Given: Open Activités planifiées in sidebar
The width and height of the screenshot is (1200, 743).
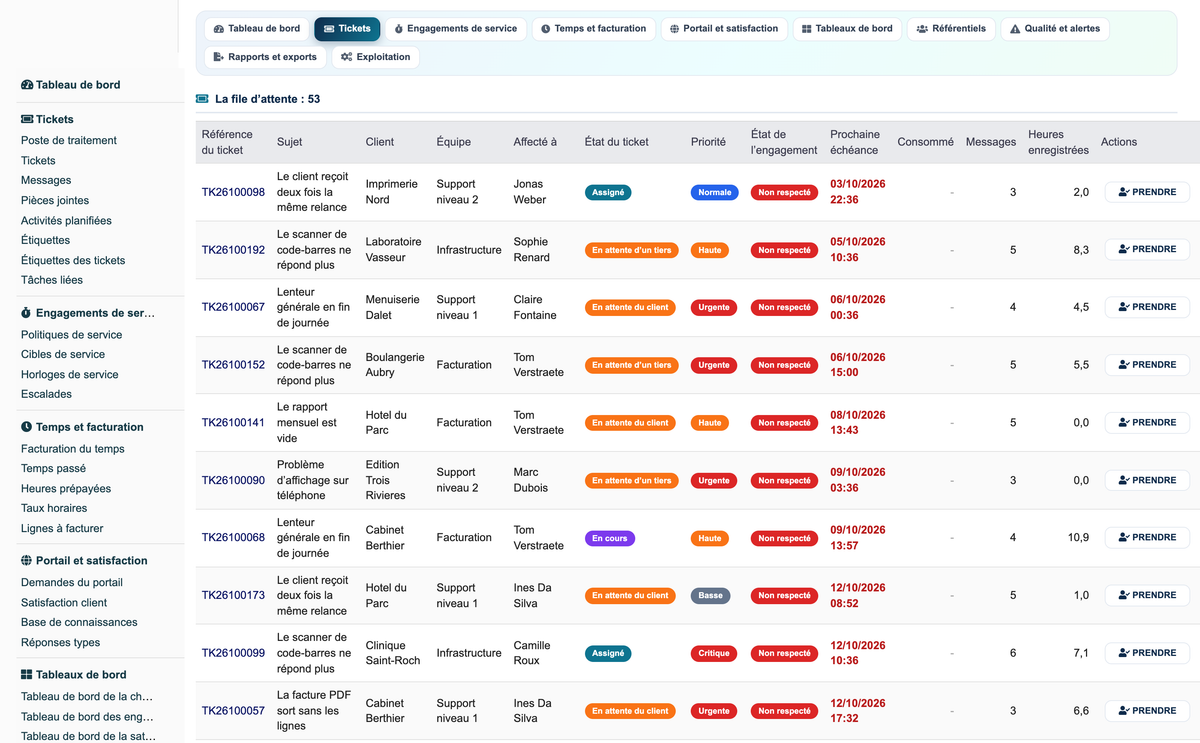Looking at the screenshot, I should pos(66,221).
